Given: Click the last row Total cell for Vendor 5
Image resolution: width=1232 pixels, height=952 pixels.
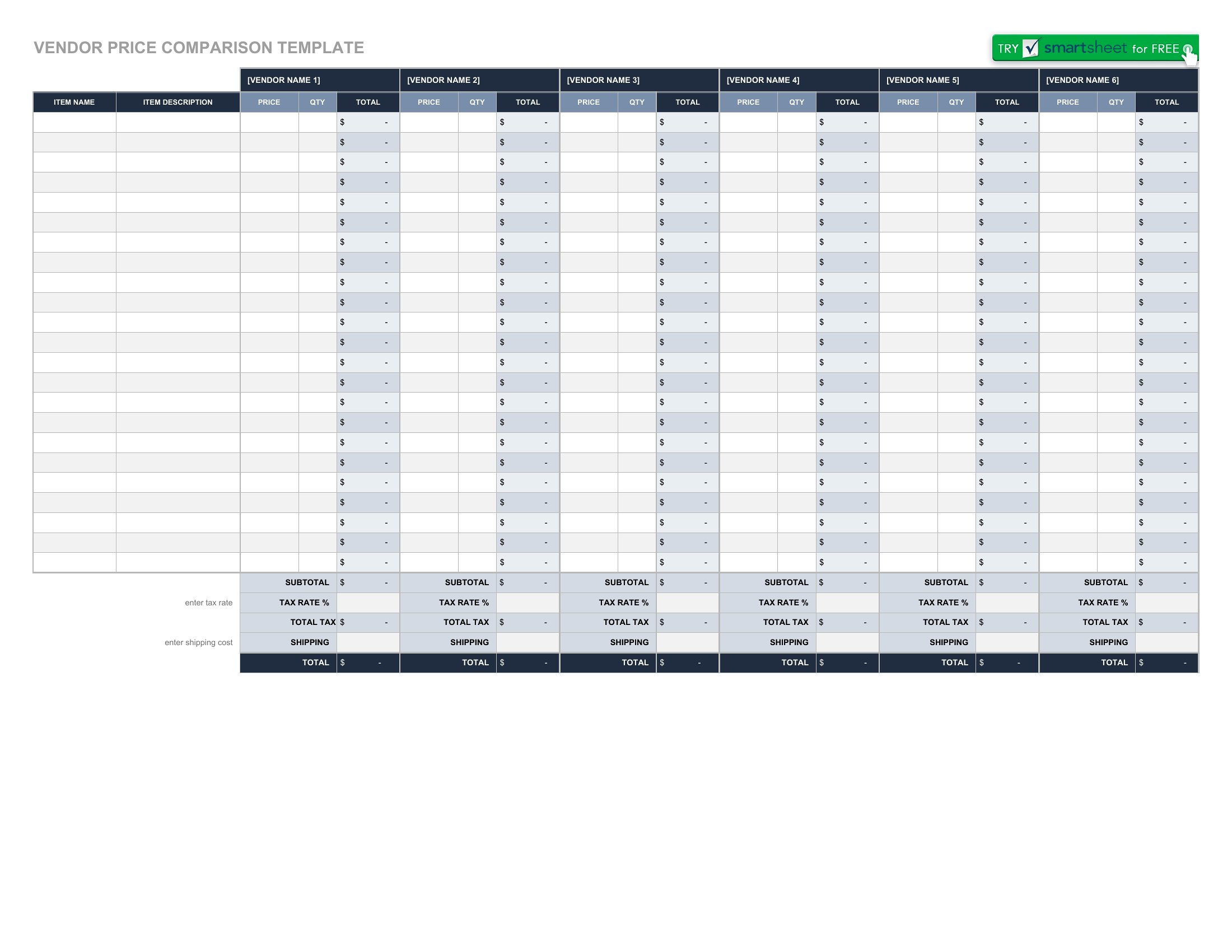Looking at the screenshot, I should click(x=1007, y=562).
